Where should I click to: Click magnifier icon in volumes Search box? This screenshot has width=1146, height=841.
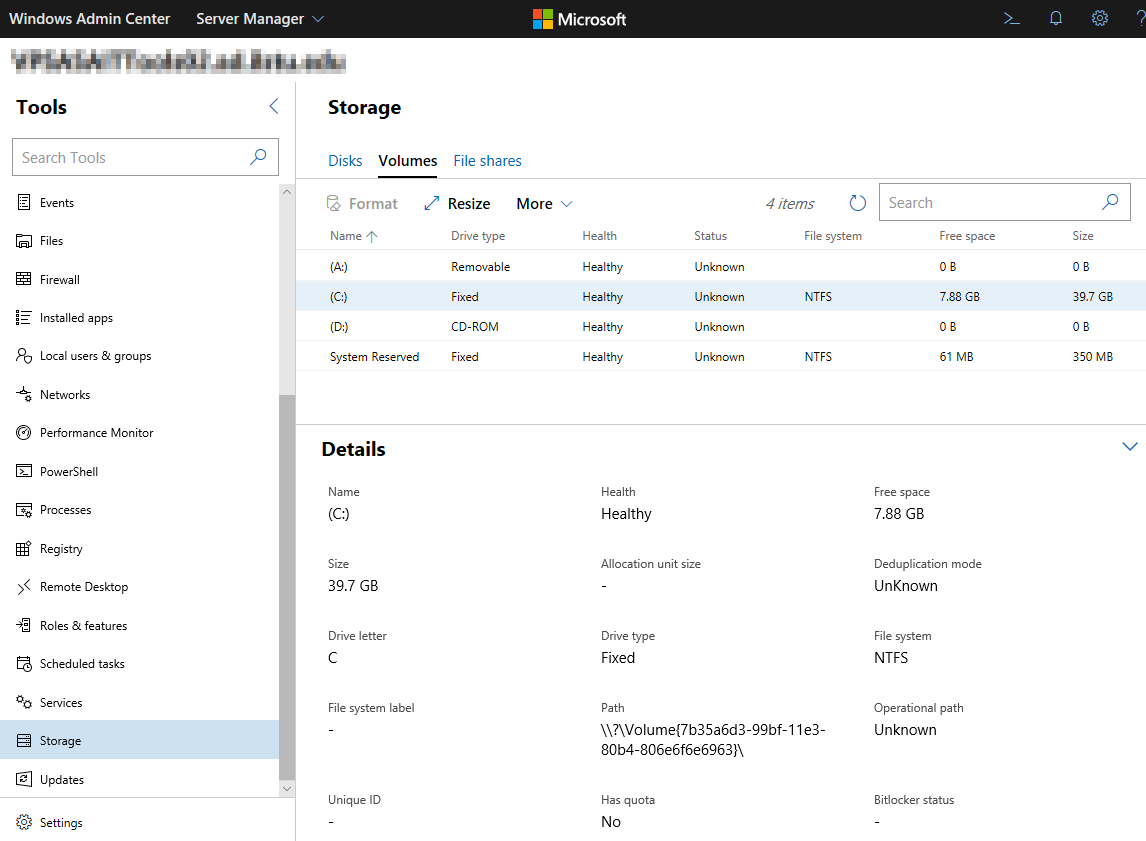point(1110,202)
